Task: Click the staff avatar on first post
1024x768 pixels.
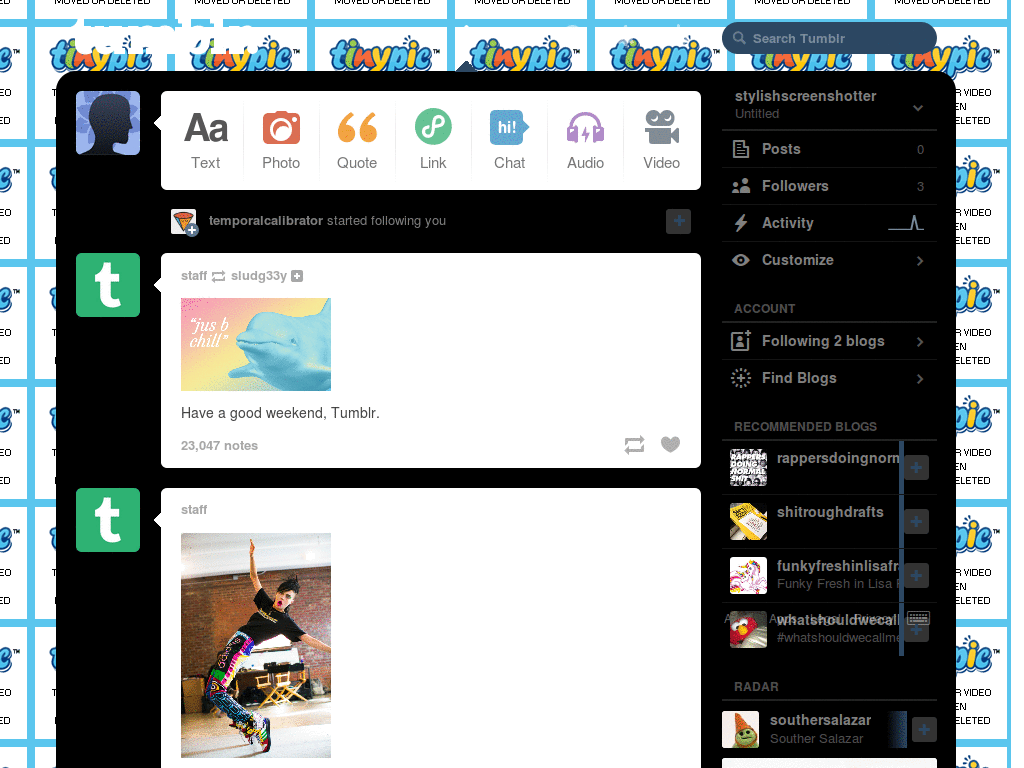Action: coord(108,285)
